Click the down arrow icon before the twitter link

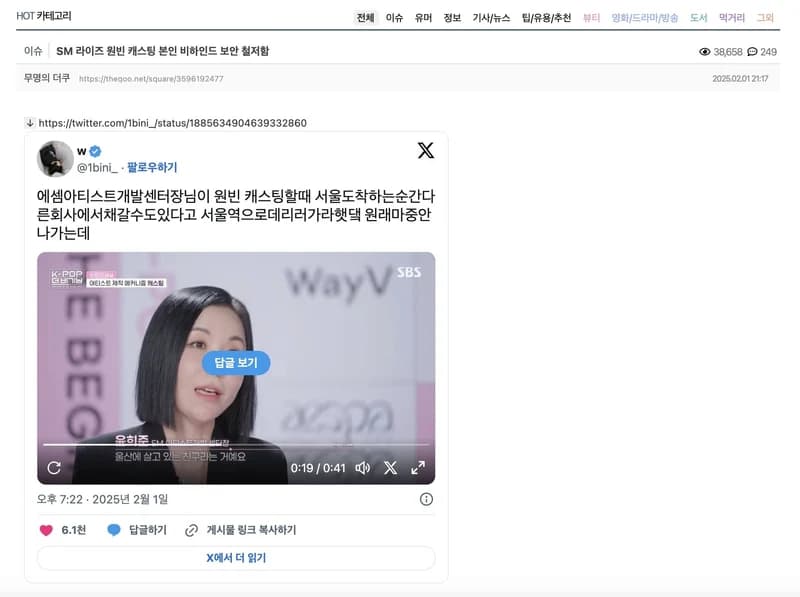click(x=30, y=122)
